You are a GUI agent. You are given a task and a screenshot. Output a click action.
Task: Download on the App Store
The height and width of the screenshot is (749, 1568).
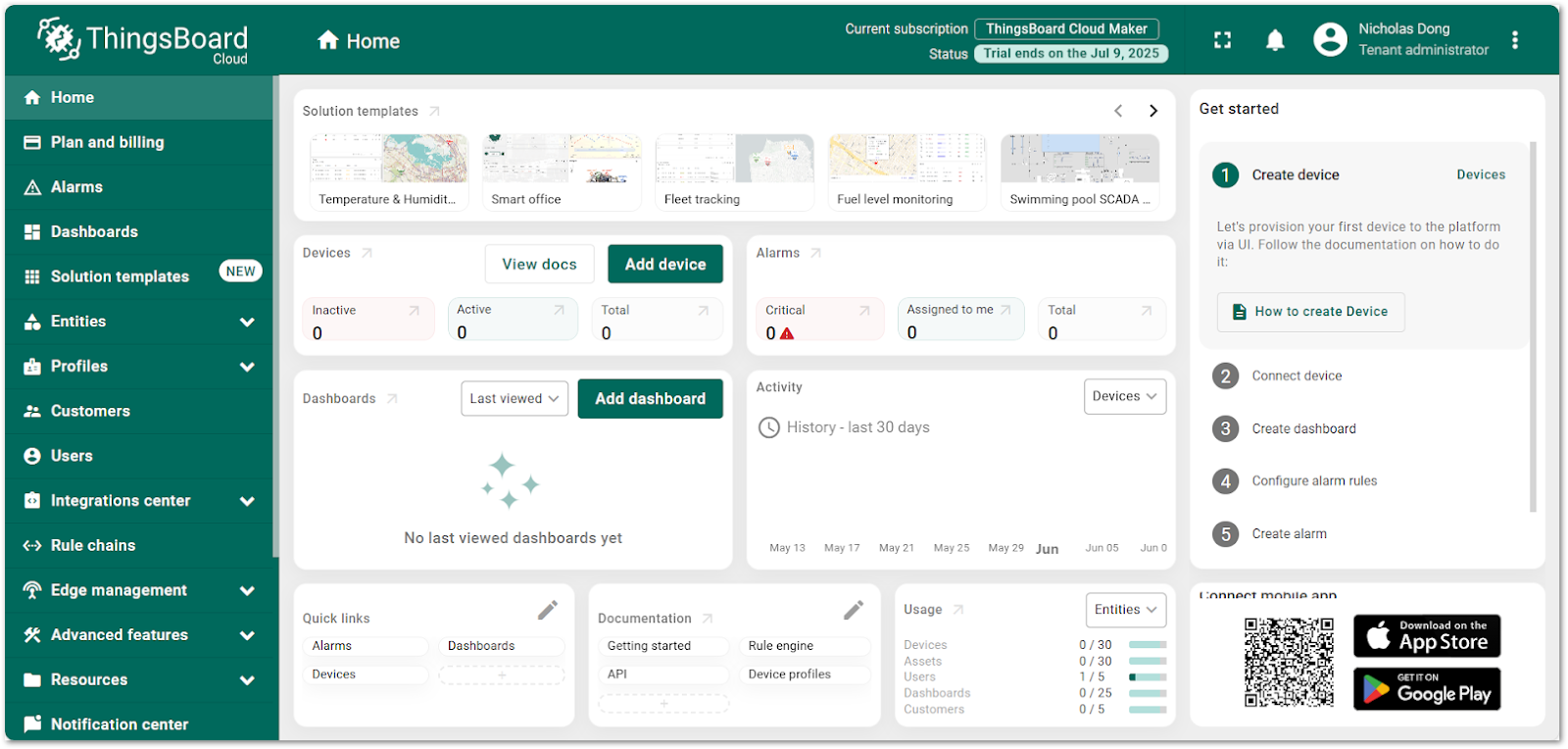1427,636
